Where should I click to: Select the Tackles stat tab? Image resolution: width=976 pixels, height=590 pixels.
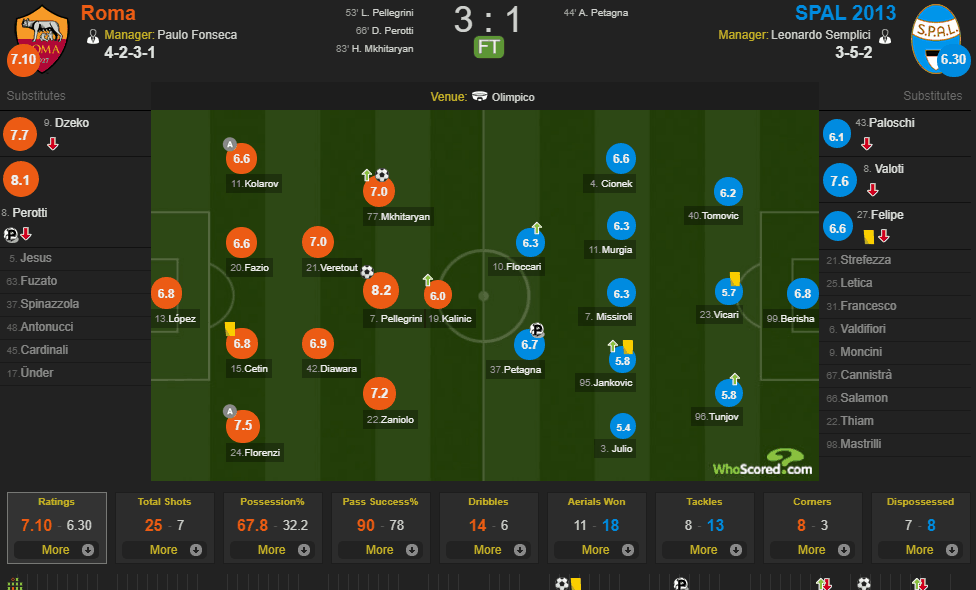705,528
